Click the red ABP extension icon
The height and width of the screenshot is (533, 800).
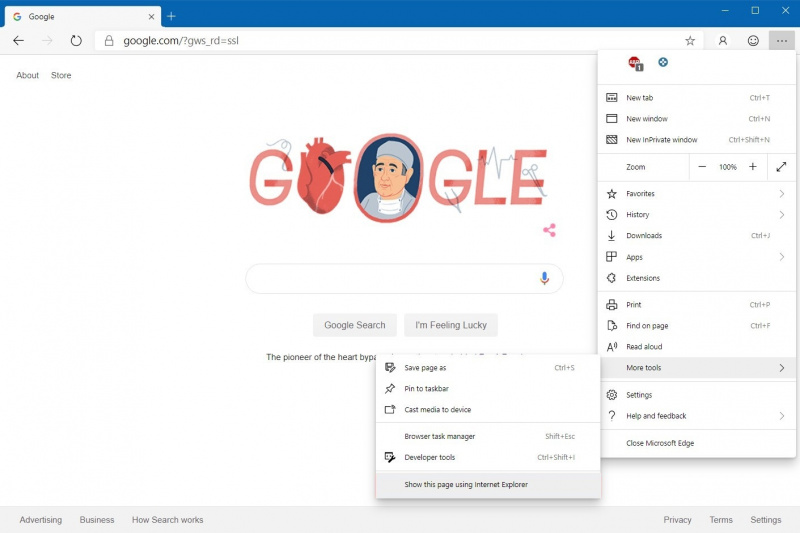(x=634, y=63)
